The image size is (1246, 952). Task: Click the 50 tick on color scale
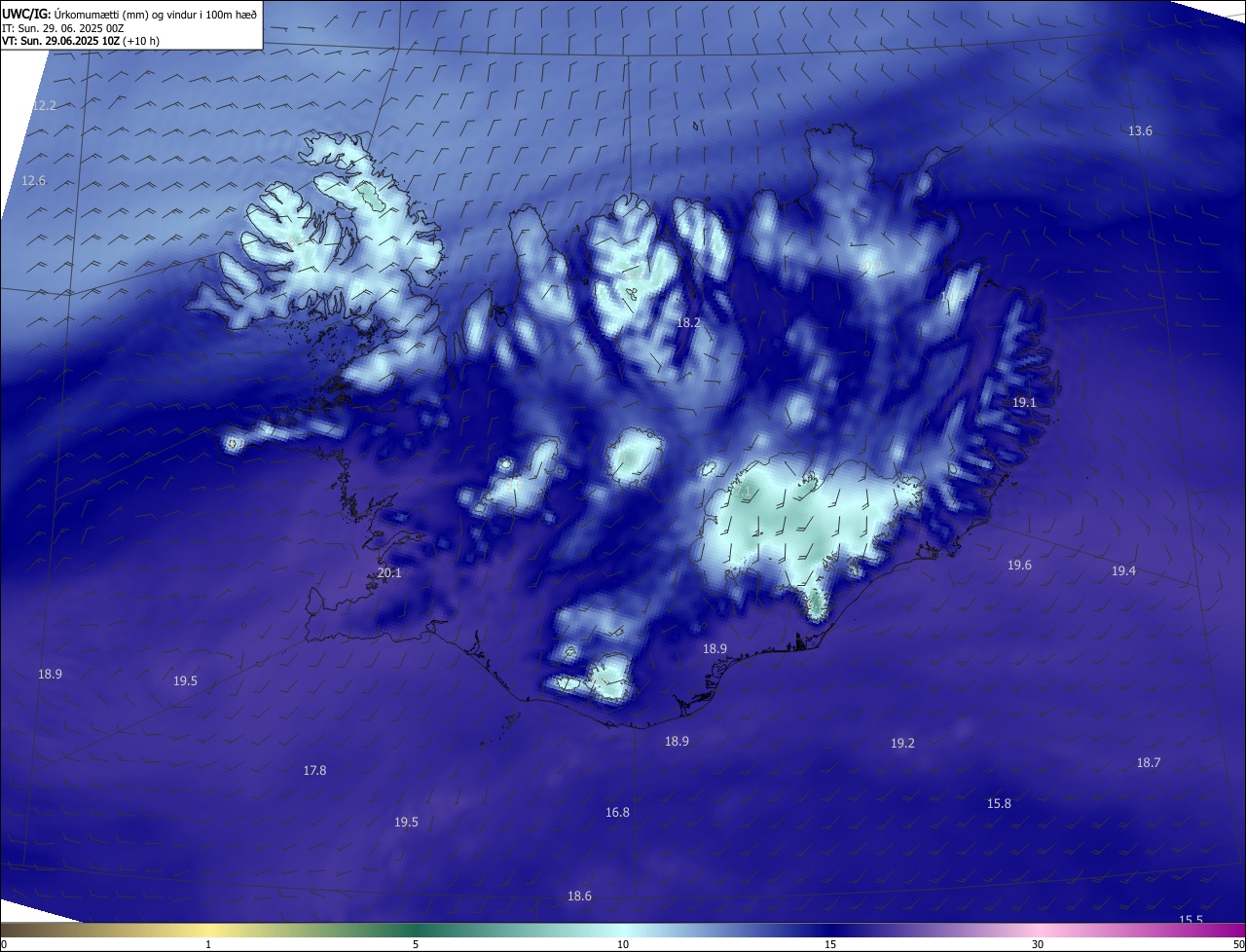(1238, 944)
